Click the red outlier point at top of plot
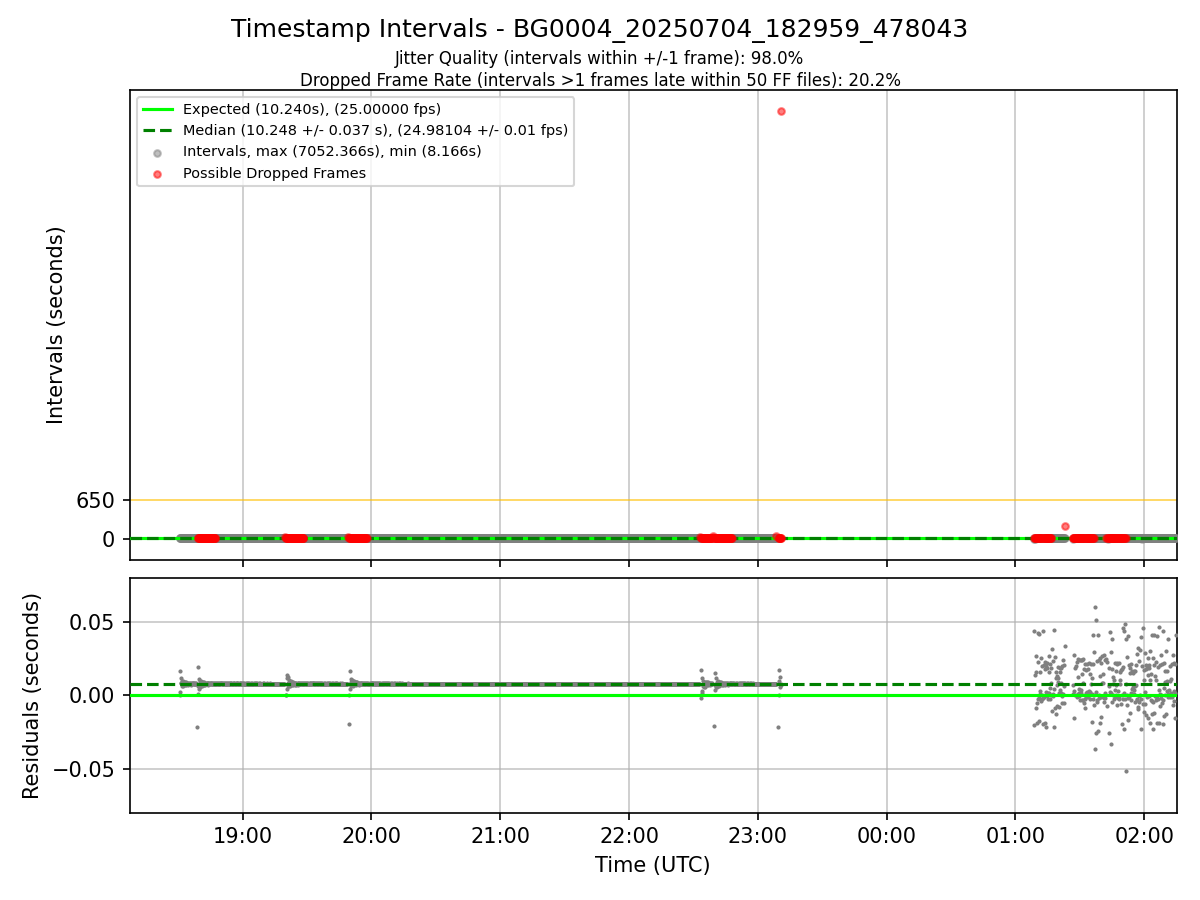This screenshot has height=900, width=1200. point(781,111)
